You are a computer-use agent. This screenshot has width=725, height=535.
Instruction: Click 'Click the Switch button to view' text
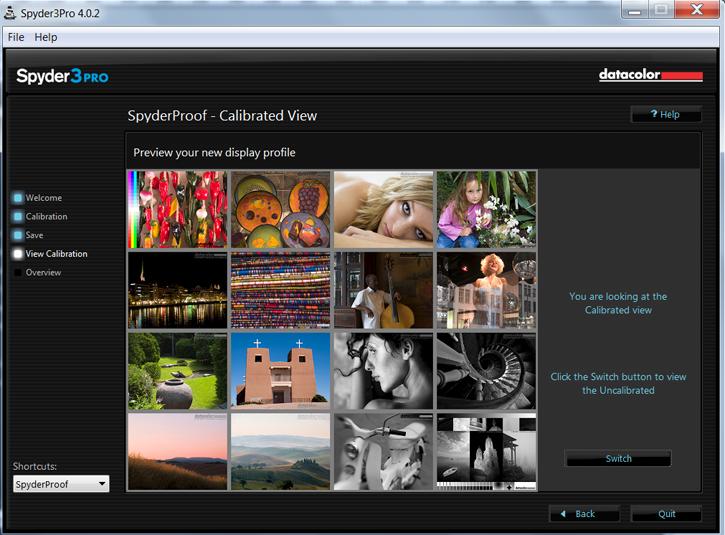[x=618, y=377]
